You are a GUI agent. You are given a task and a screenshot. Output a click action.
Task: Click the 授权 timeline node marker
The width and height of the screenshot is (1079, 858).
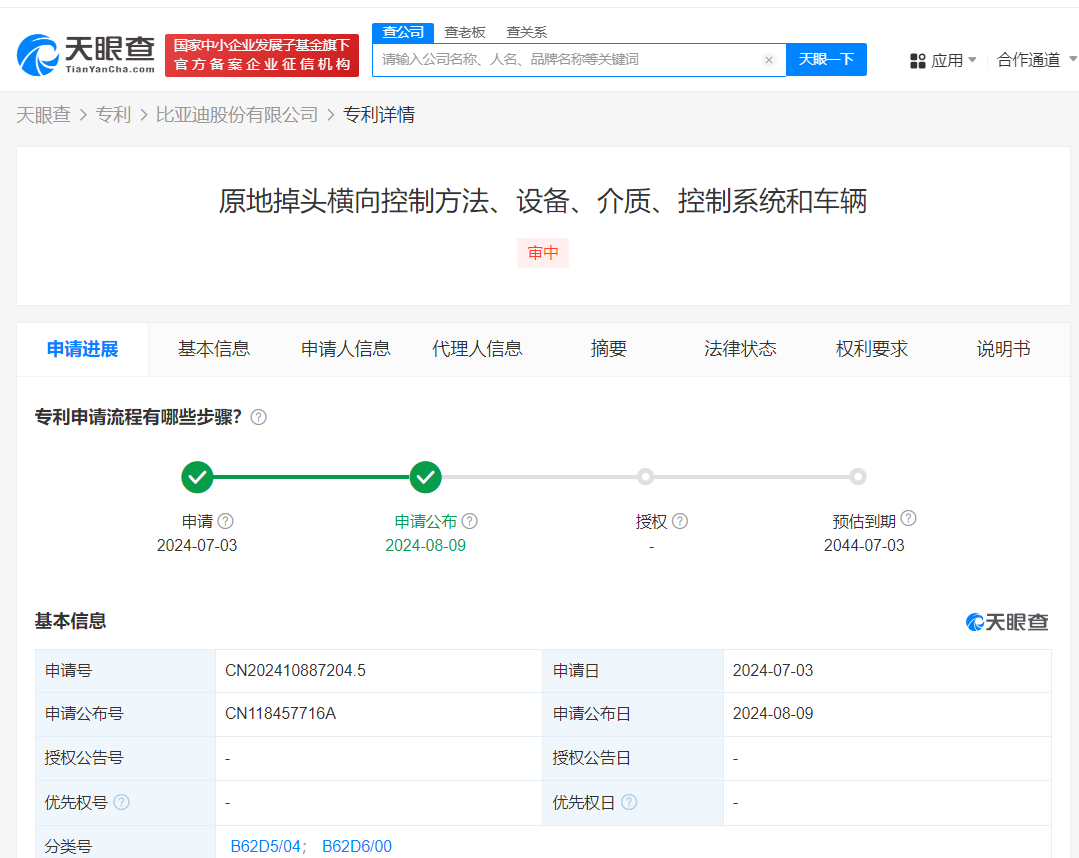tap(645, 477)
